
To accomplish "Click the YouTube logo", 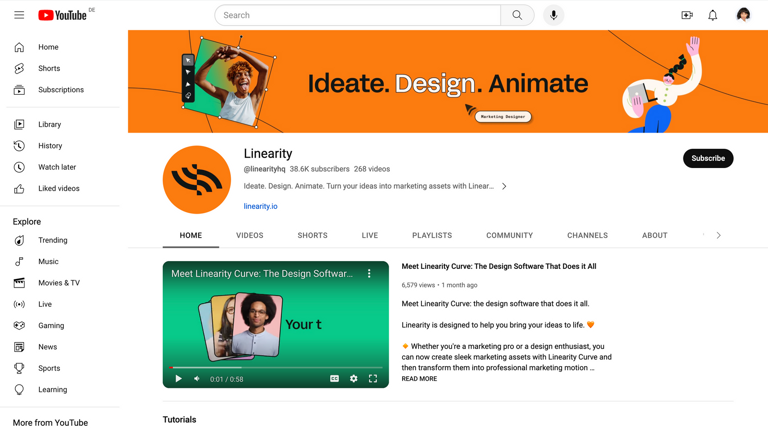I will pyautogui.click(x=63, y=15).
